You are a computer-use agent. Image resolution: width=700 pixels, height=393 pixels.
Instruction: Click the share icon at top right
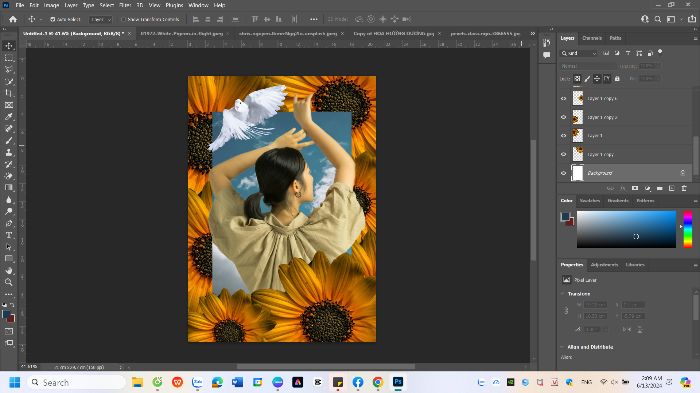point(692,19)
